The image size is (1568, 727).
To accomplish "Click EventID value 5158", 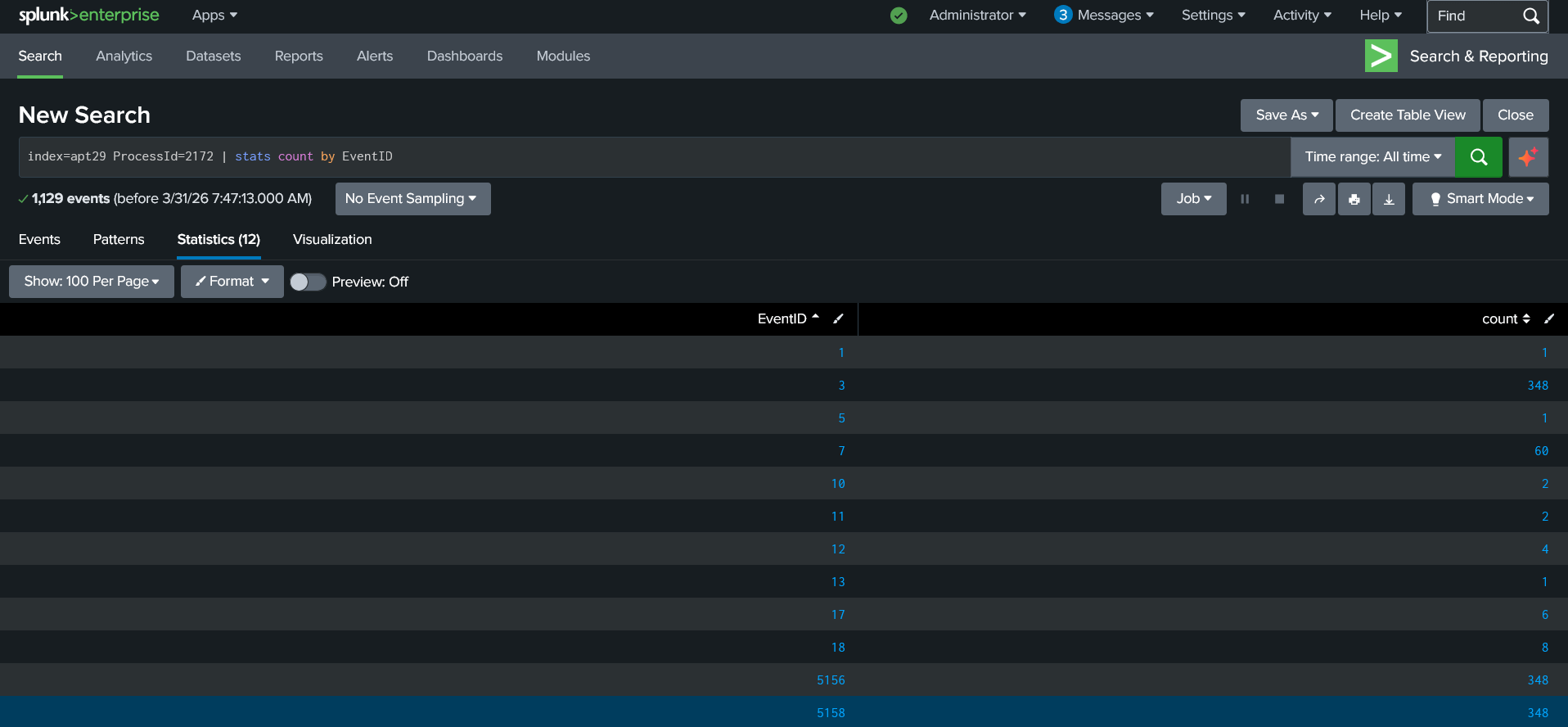I will [x=831, y=713].
